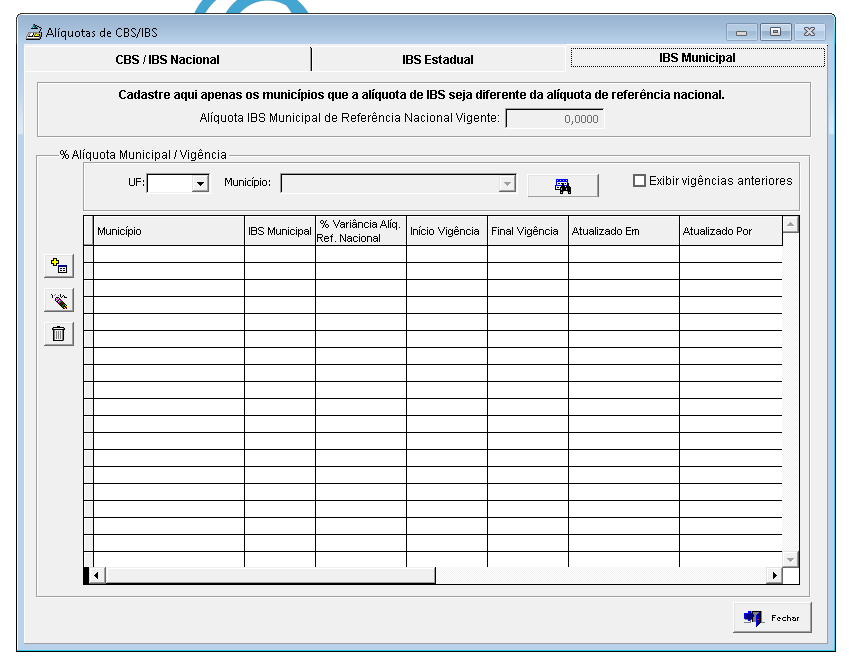Switch to CBS / IBS Nacional tab
849x669 pixels.
coord(167,60)
